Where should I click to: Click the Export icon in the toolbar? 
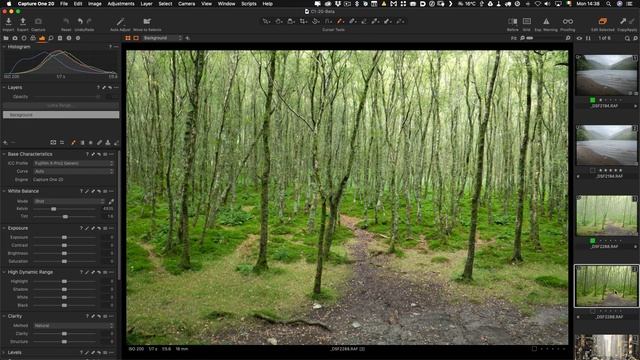click(23, 22)
